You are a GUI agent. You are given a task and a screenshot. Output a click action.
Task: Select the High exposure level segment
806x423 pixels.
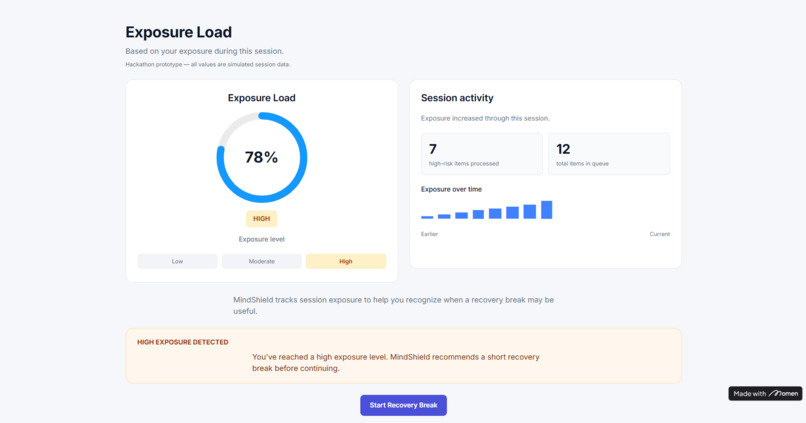(x=346, y=261)
